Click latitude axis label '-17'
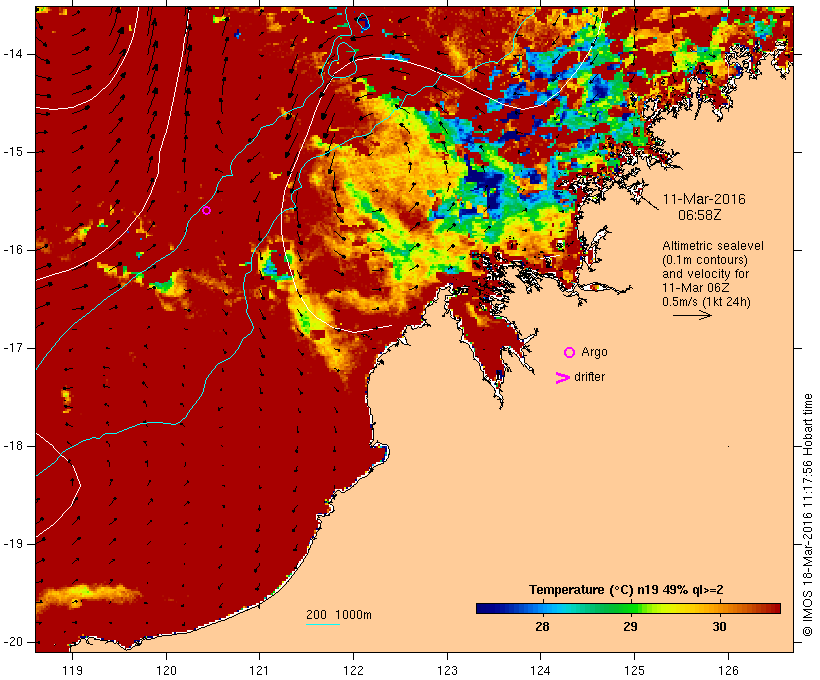820x680 pixels. click(13, 348)
